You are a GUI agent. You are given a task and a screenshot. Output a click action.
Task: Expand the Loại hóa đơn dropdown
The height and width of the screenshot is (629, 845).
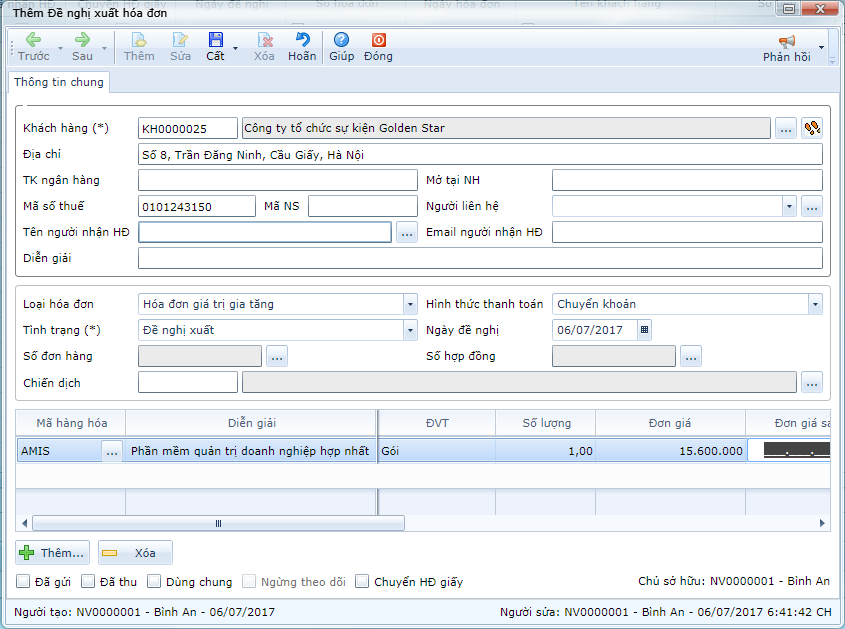coord(410,304)
